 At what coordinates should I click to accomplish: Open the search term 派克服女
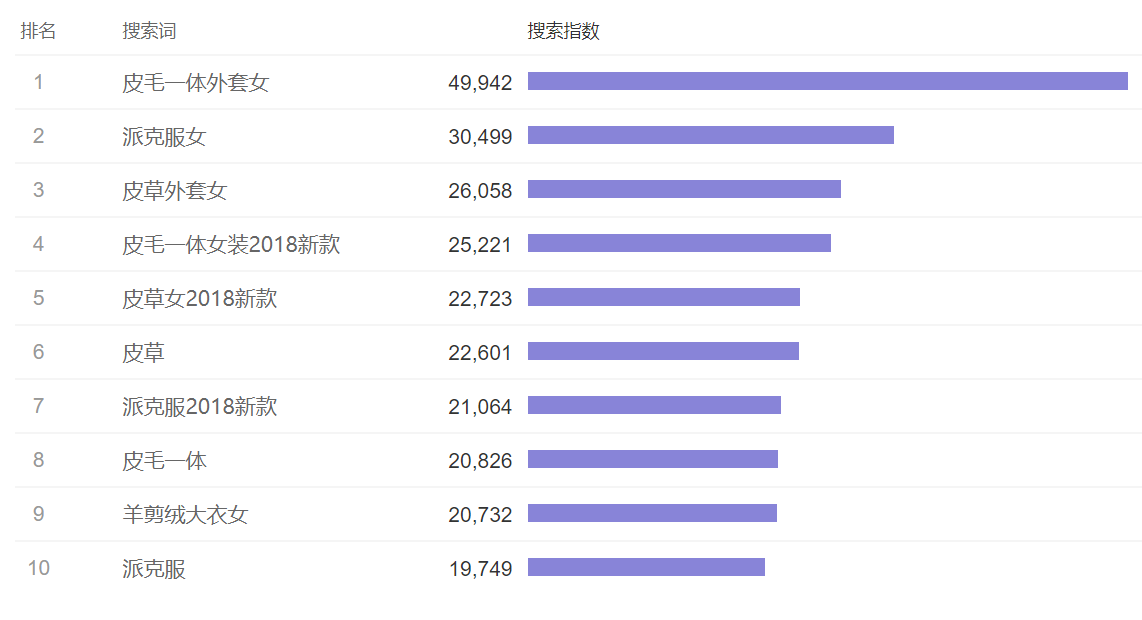pyautogui.click(x=164, y=136)
